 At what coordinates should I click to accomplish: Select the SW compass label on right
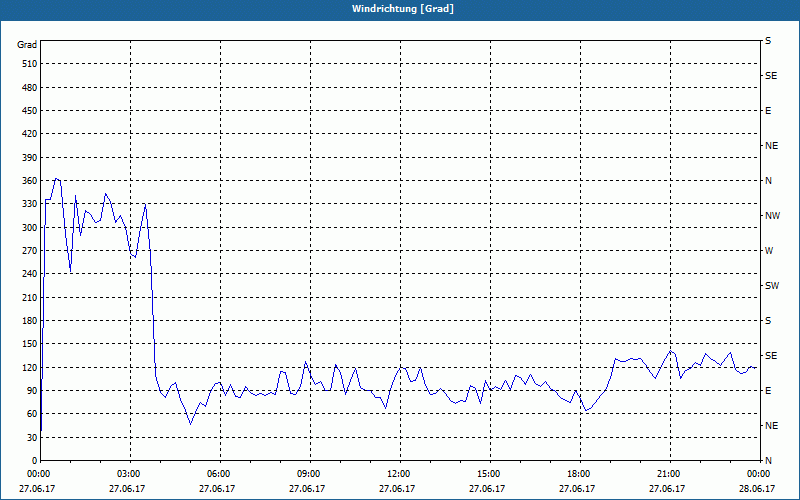coord(772,286)
